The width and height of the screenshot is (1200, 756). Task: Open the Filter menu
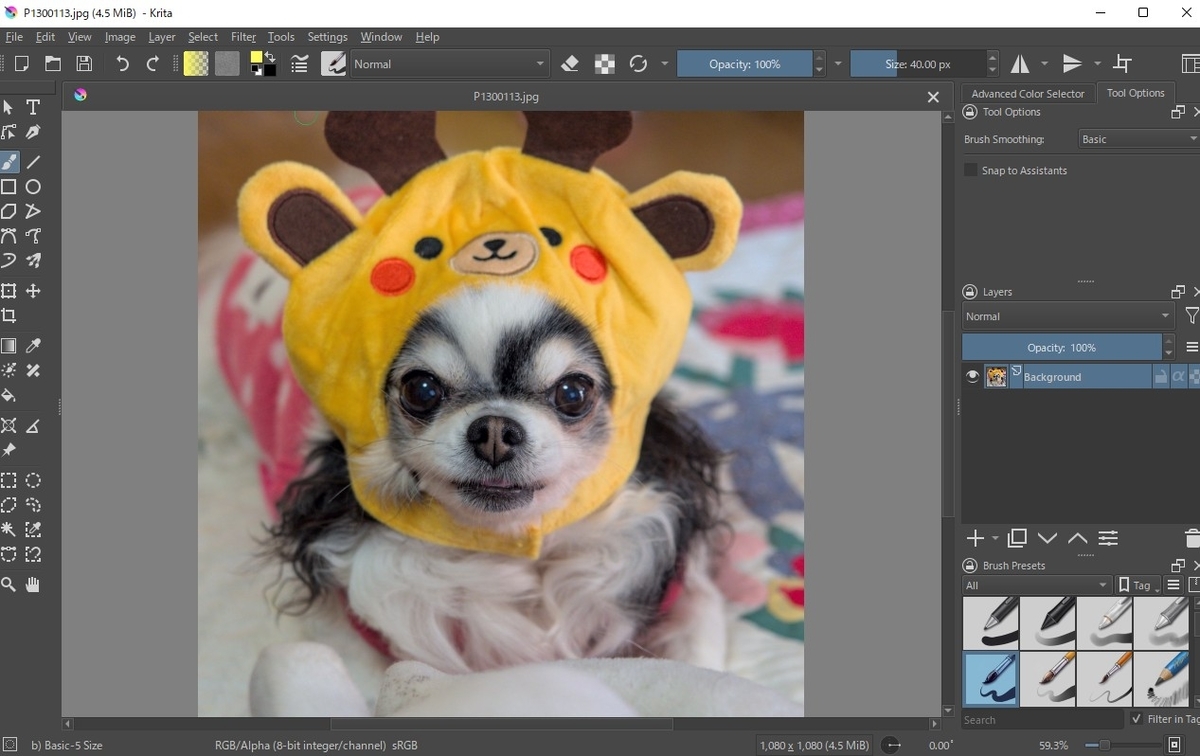pos(243,37)
